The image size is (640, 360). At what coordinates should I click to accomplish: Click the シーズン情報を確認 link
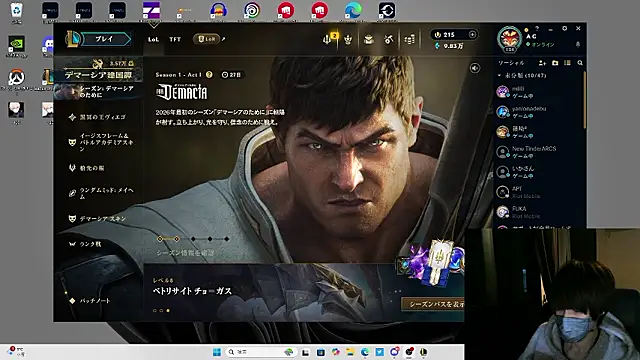(x=185, y=253)
